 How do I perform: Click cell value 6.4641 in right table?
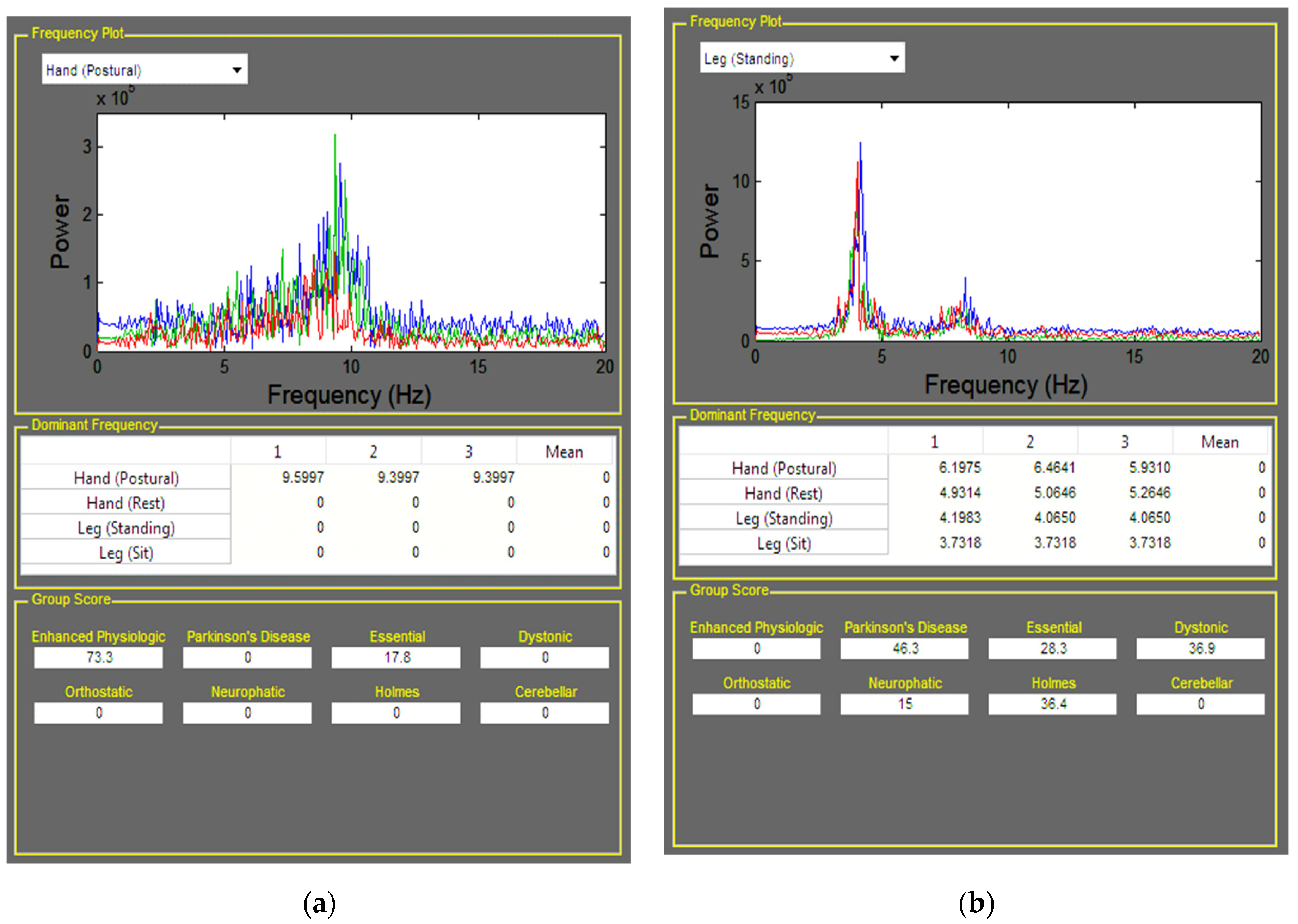tap(1054, 468)
